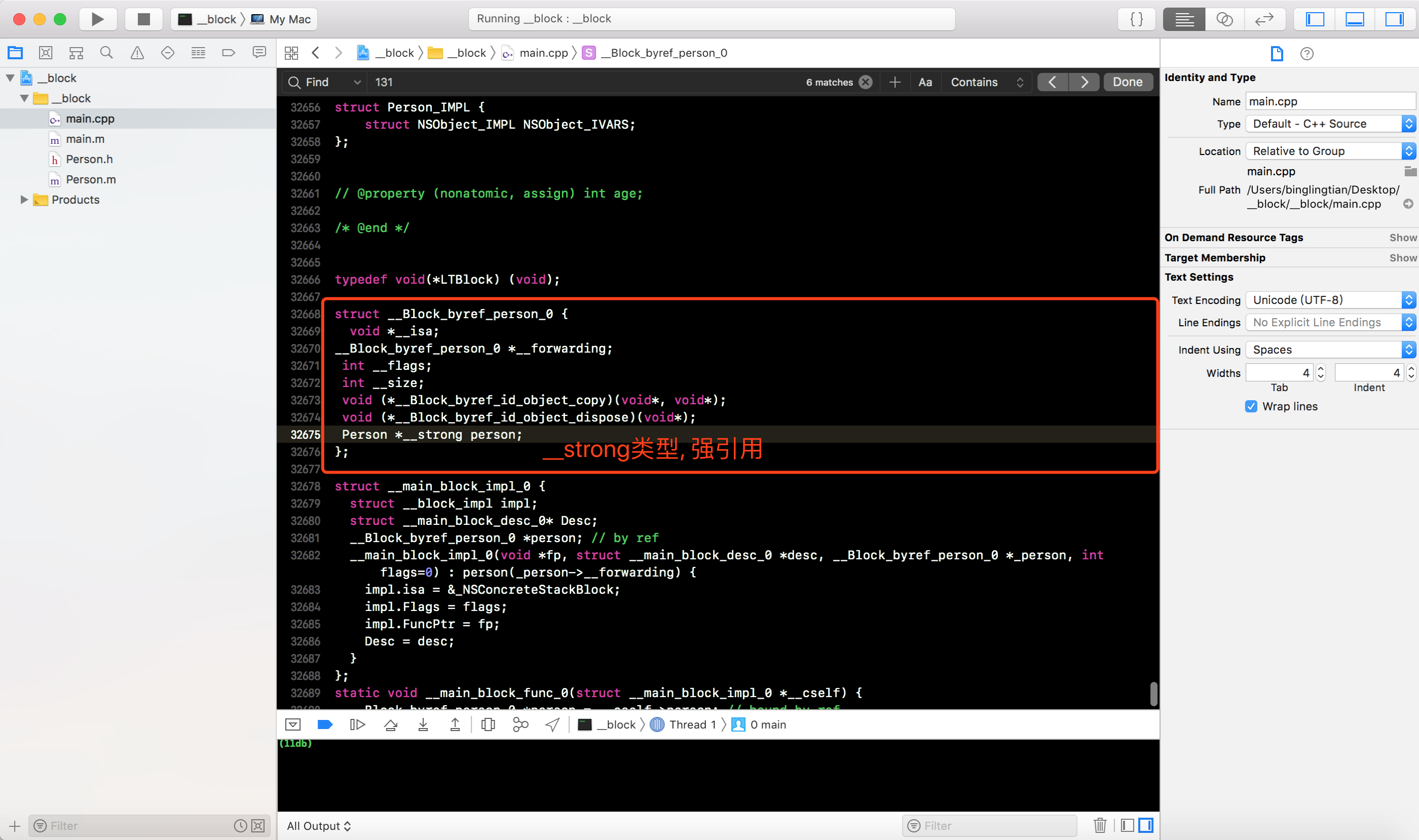
Task: Select the Standard editor mode
Action: tap(1184, 19)
